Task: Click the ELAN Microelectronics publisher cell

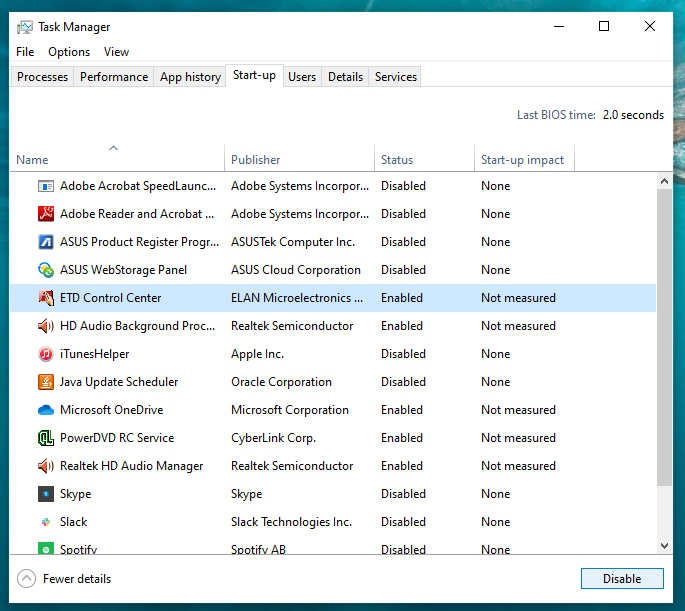Action: click(297, 298)
